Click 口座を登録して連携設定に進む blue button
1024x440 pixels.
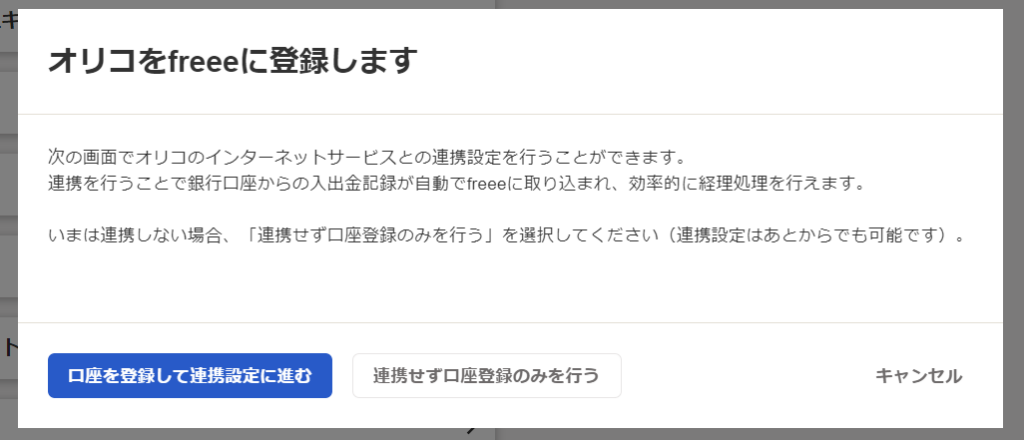(190, 375)
